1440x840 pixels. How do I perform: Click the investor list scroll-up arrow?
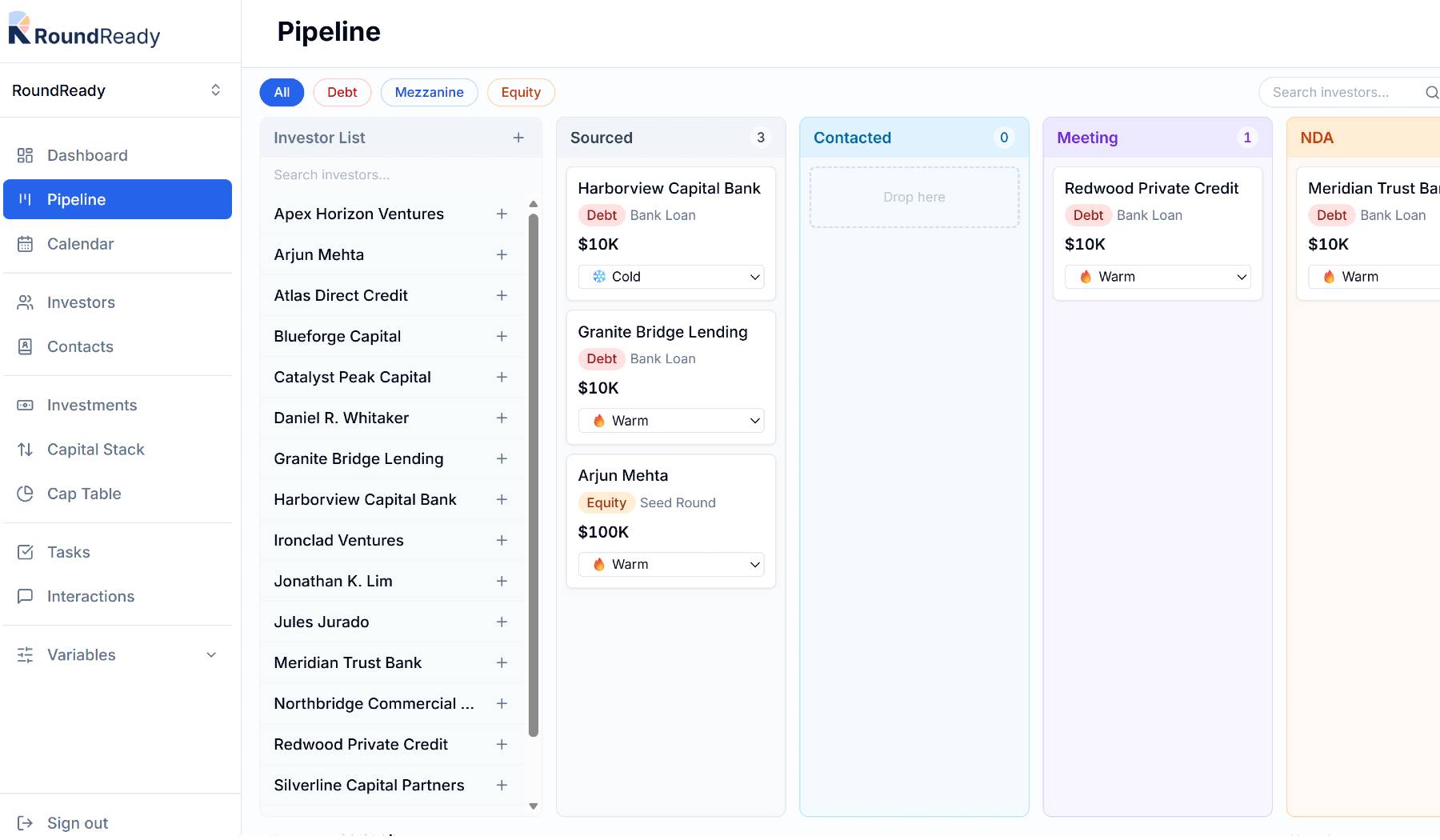[x=534, y=204]
